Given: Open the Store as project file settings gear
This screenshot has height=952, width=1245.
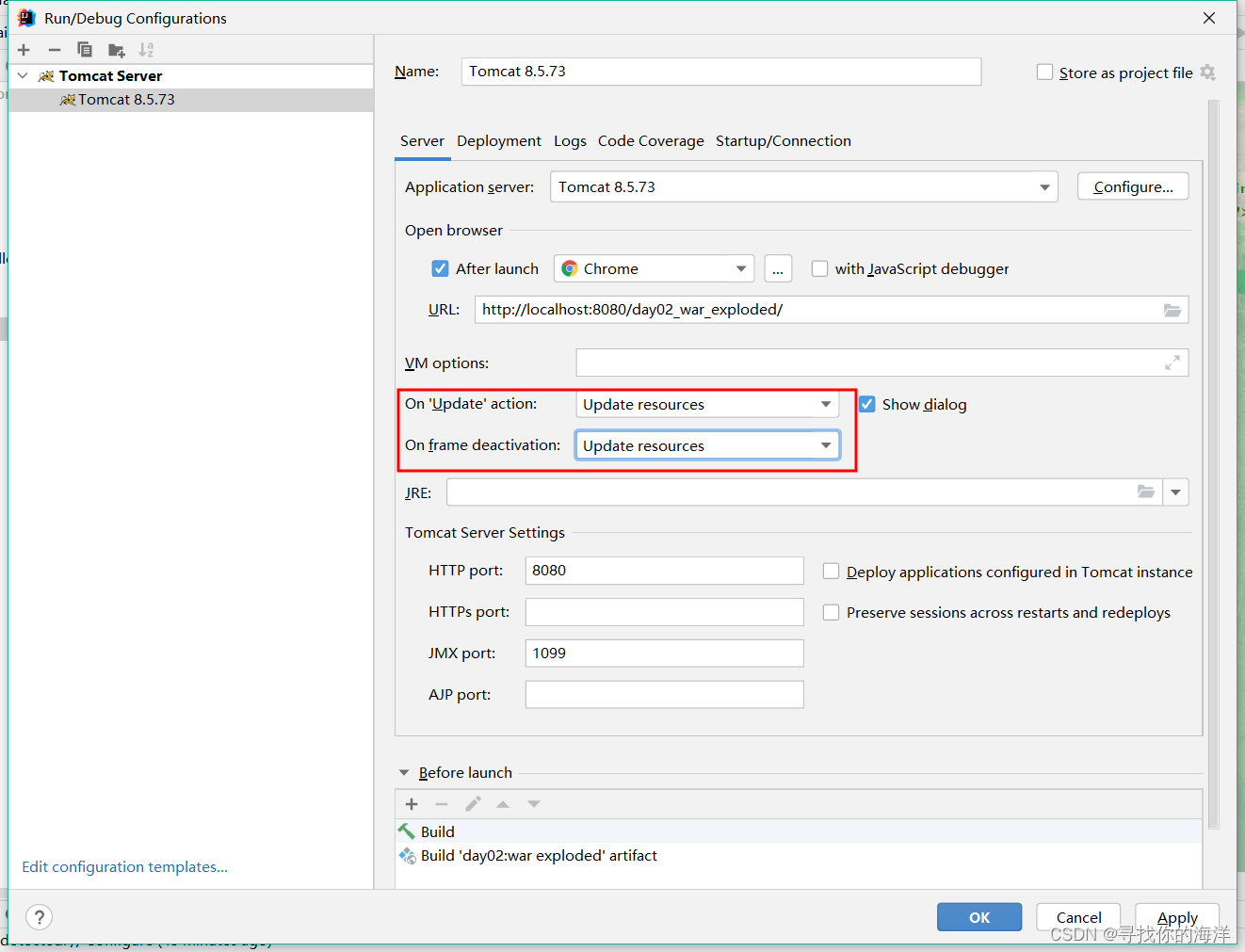Looking at the screenshot, I should pos(1208,73).
